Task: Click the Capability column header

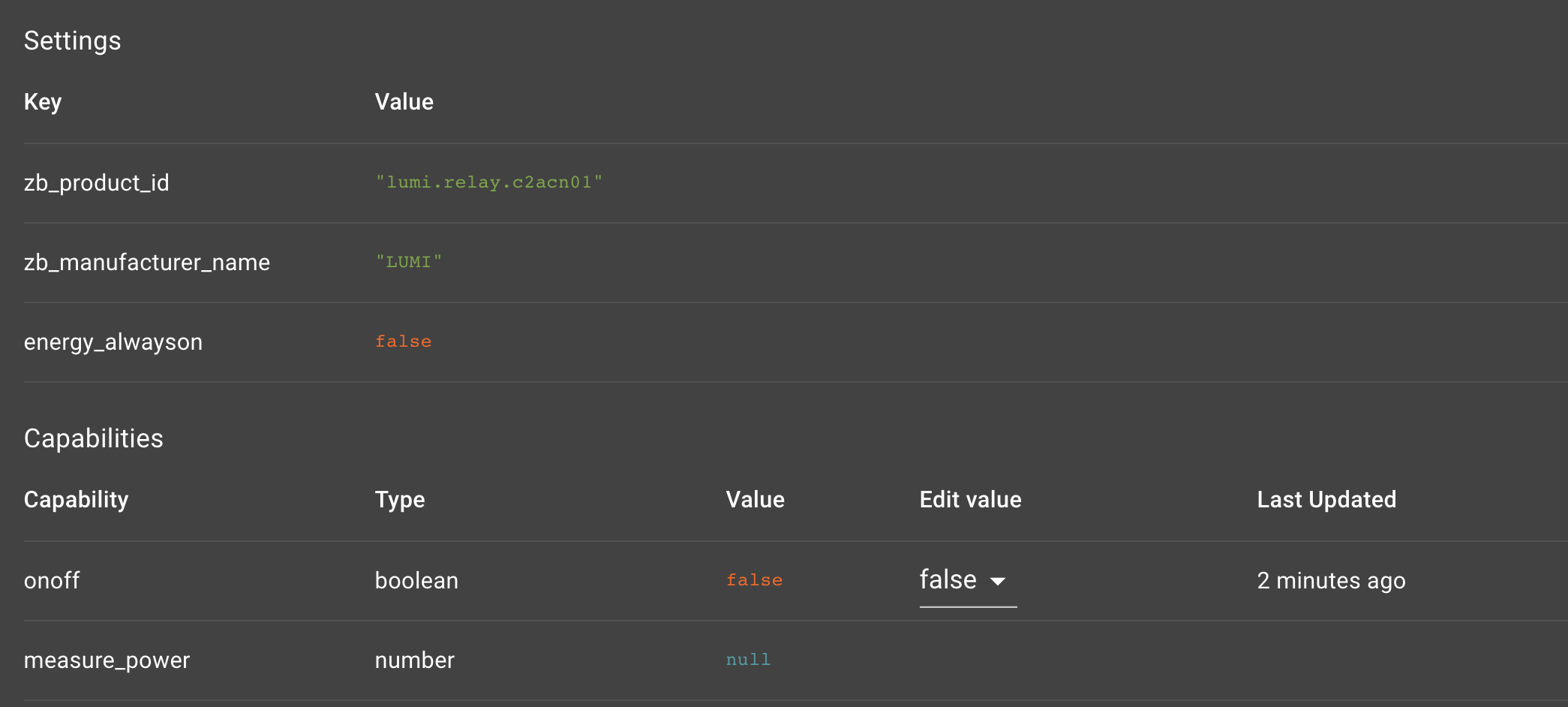Action: [x=77, y=500]
